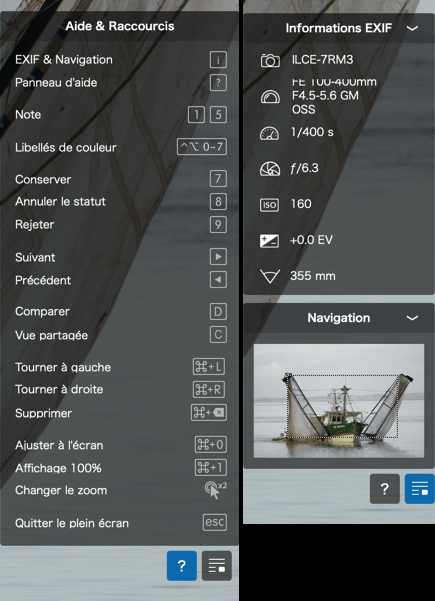
Task: Click the grey question mark button under Navigation
Action: coord(384,489)
